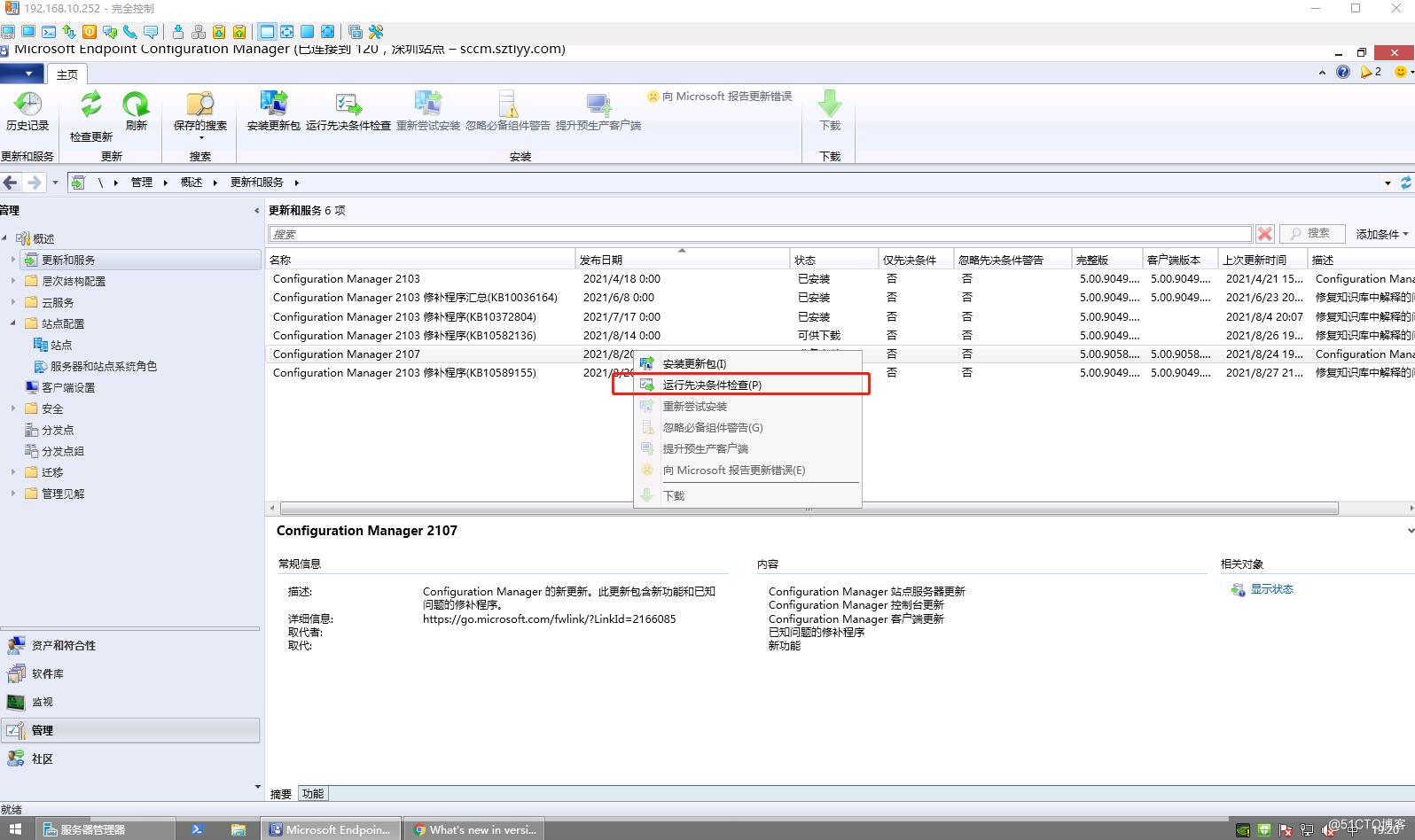
Task: Expand the 迁移 tree node
Action: 13,472
